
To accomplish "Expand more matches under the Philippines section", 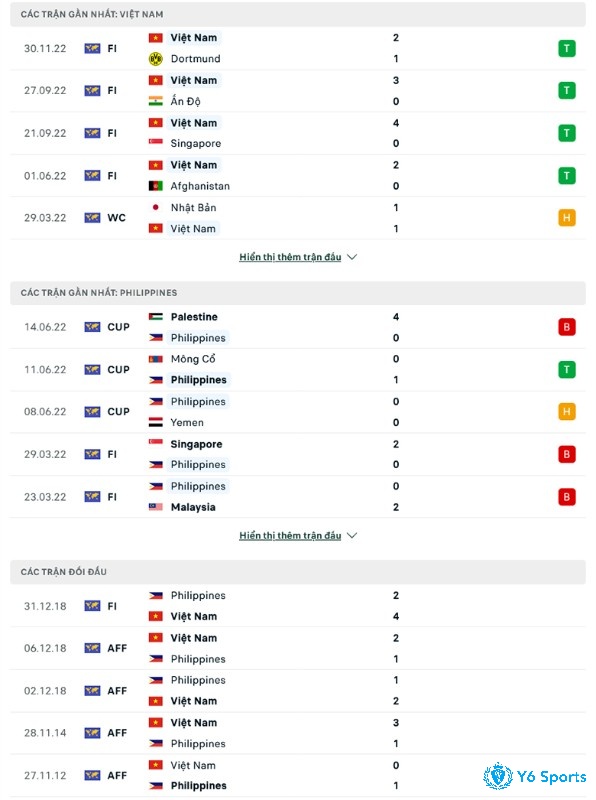I will 290,535.
